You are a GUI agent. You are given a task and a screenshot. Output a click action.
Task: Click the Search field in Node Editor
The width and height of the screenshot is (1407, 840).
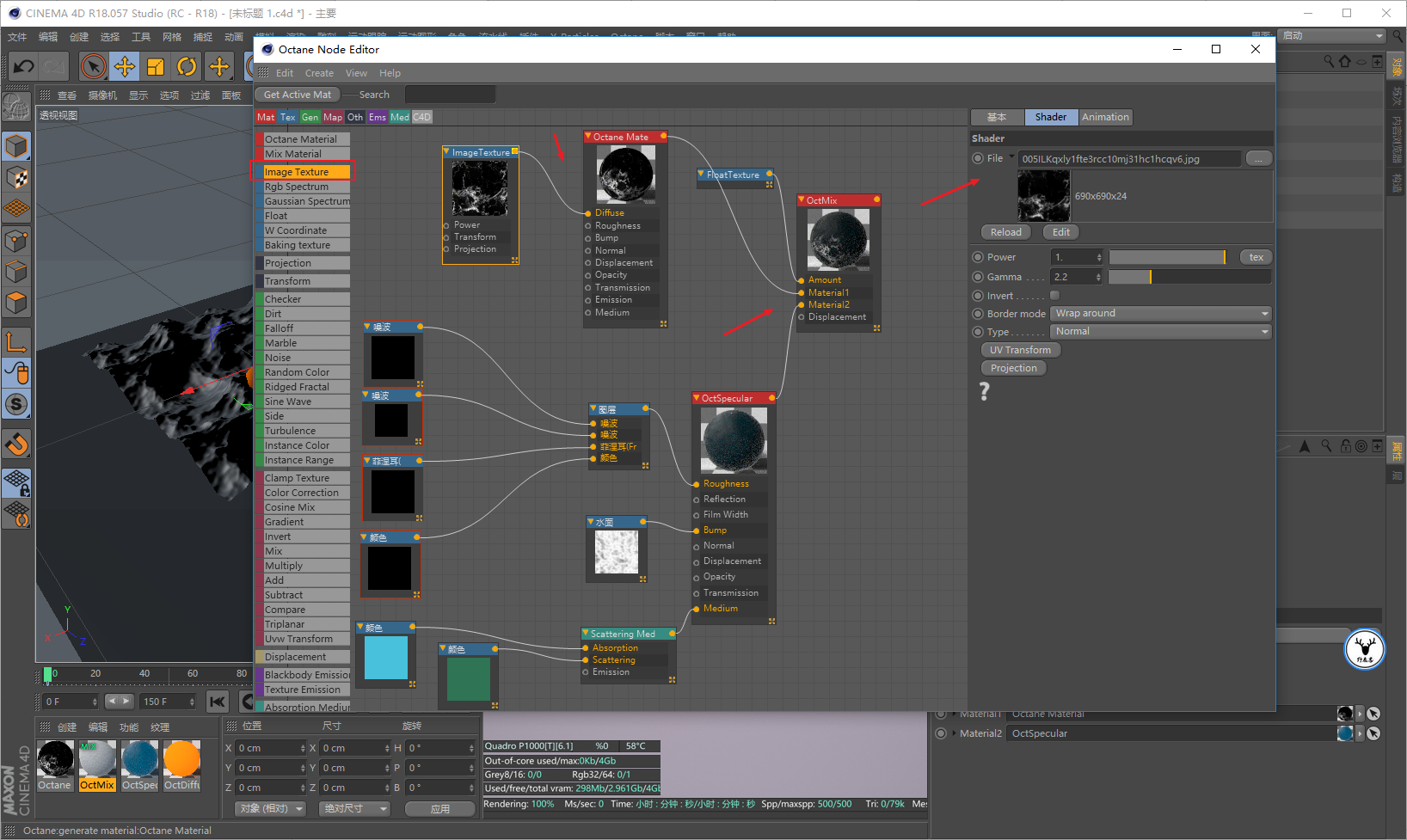(450, 95)
